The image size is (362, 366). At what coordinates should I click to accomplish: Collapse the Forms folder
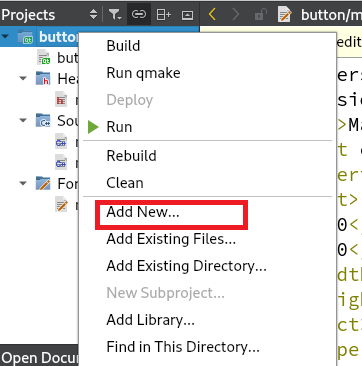tap(23, 183)
